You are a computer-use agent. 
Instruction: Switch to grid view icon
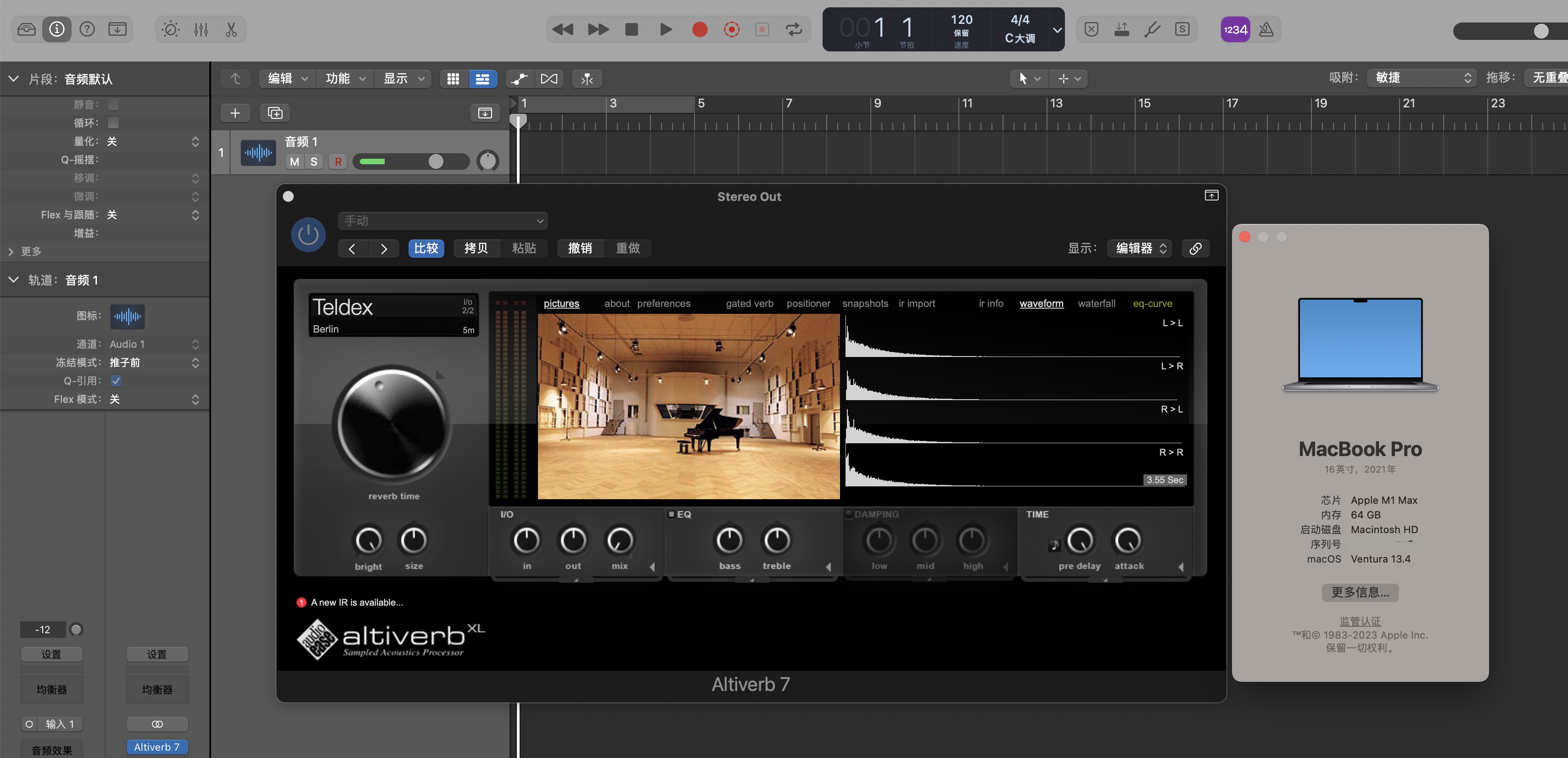[x=453, y=78]
